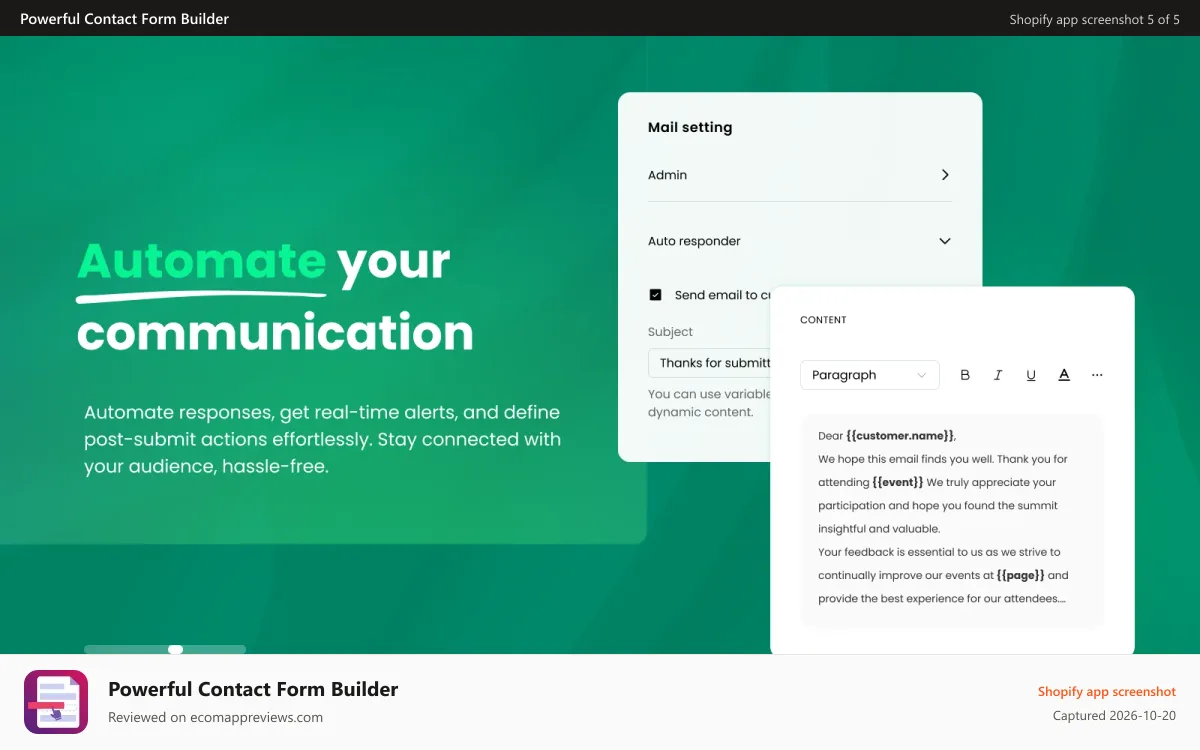This screenshot has height=750, width=1200.
Task: Click the CONTENT label
Action: click(x=823, y=320)
